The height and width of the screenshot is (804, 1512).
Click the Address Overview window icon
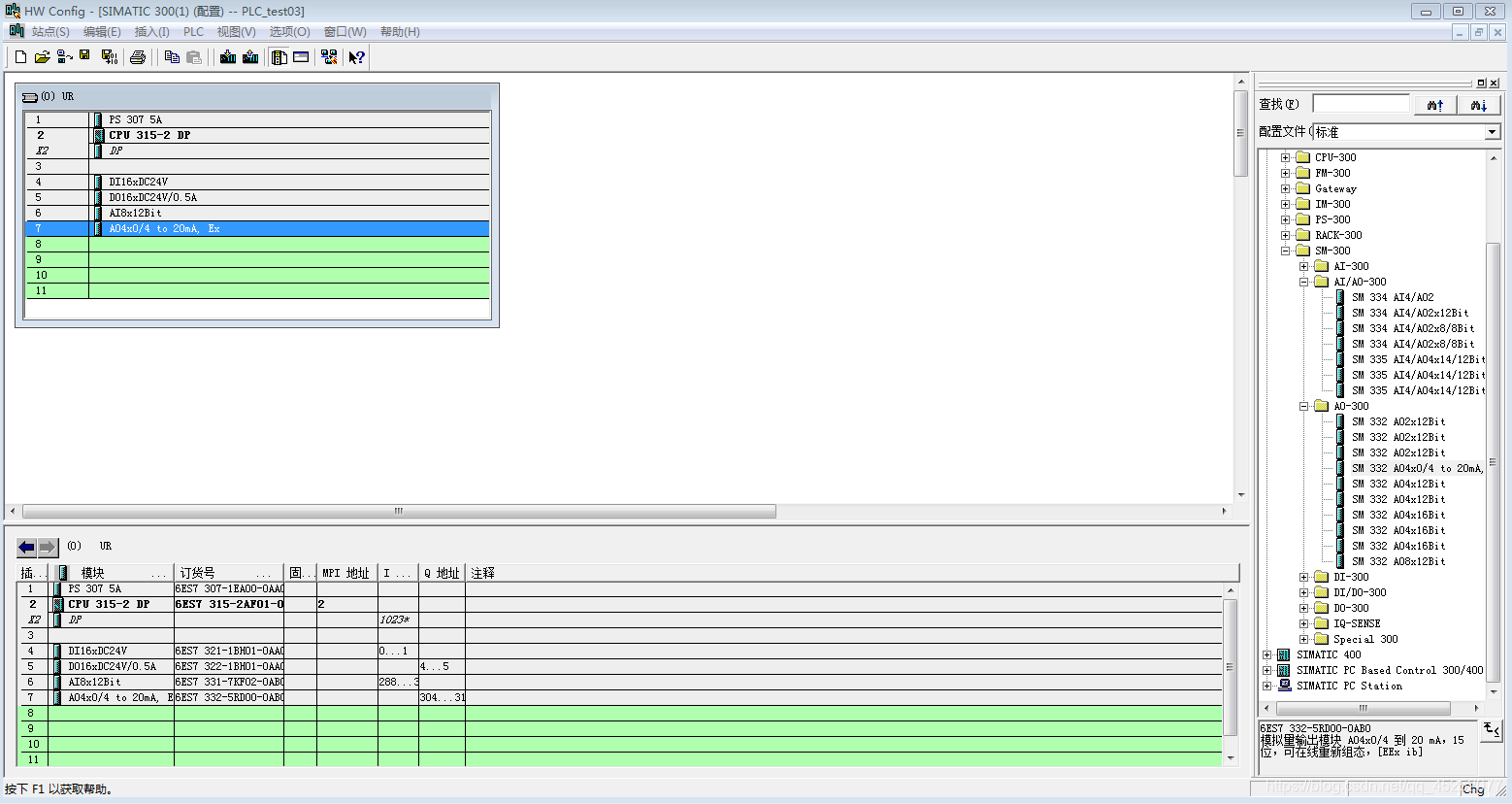click(x=302, y=57)
